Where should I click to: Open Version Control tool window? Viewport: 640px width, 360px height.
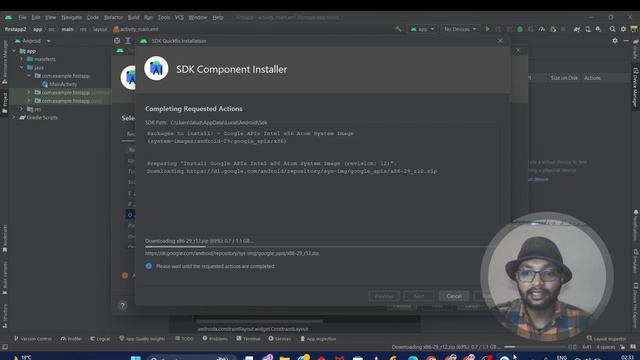33,339
